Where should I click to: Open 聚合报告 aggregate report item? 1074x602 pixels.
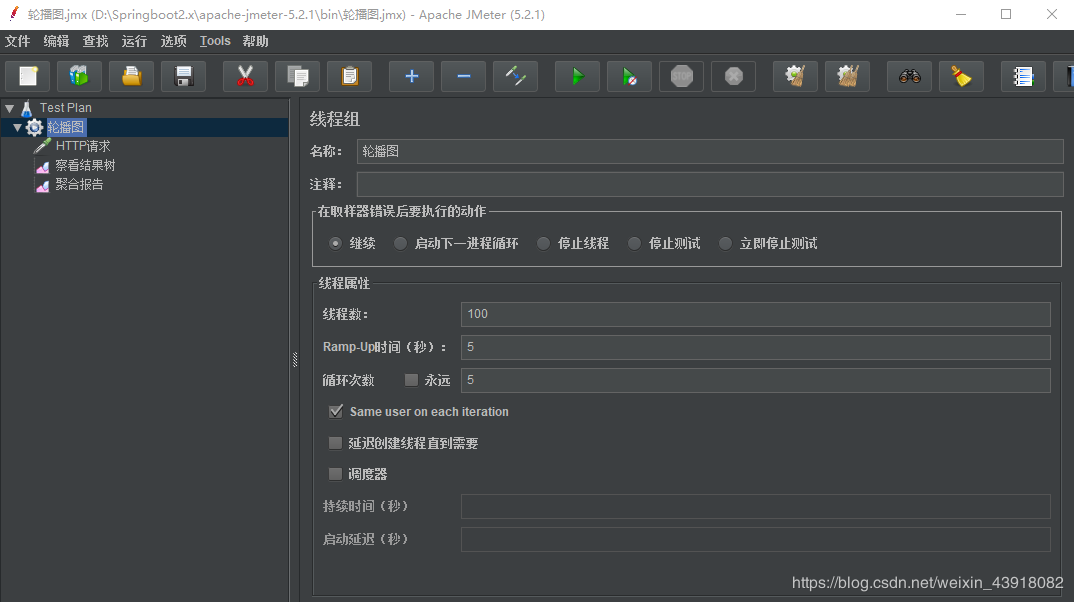79,184
